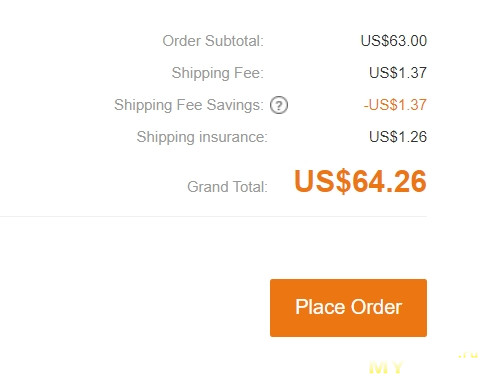This screenshot has width=488, height=384.
Task: Click the Shipping Fee Savings label
Action: tap(189, 105)
